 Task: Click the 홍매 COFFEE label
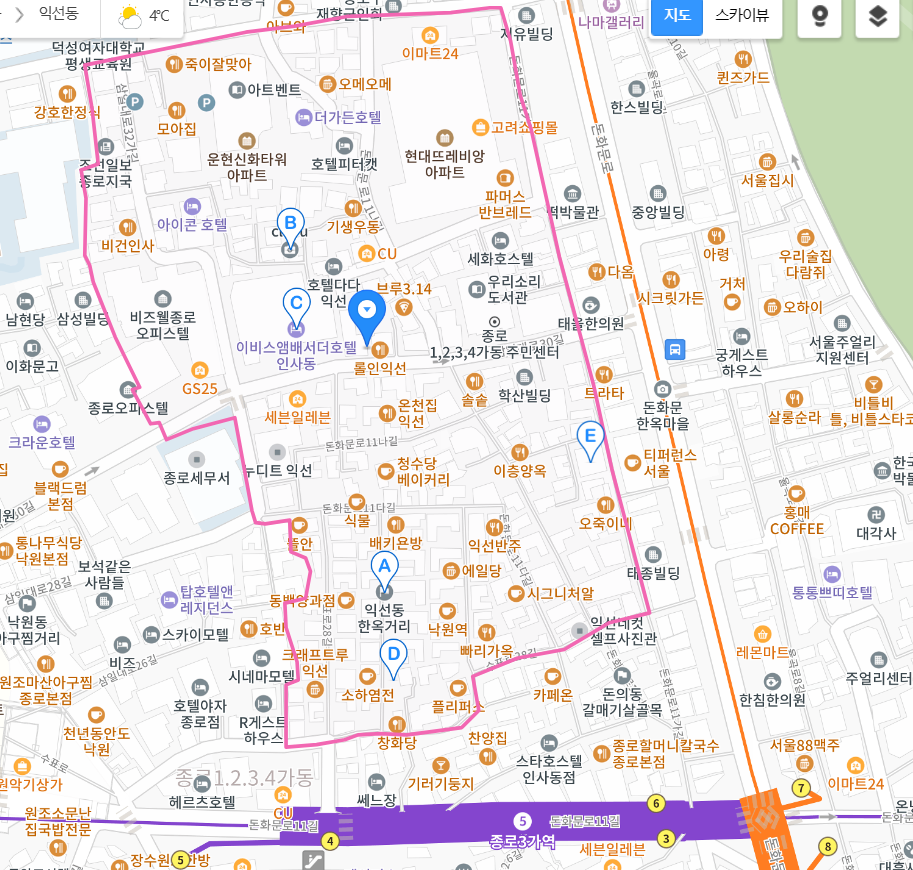pos(797,521)
